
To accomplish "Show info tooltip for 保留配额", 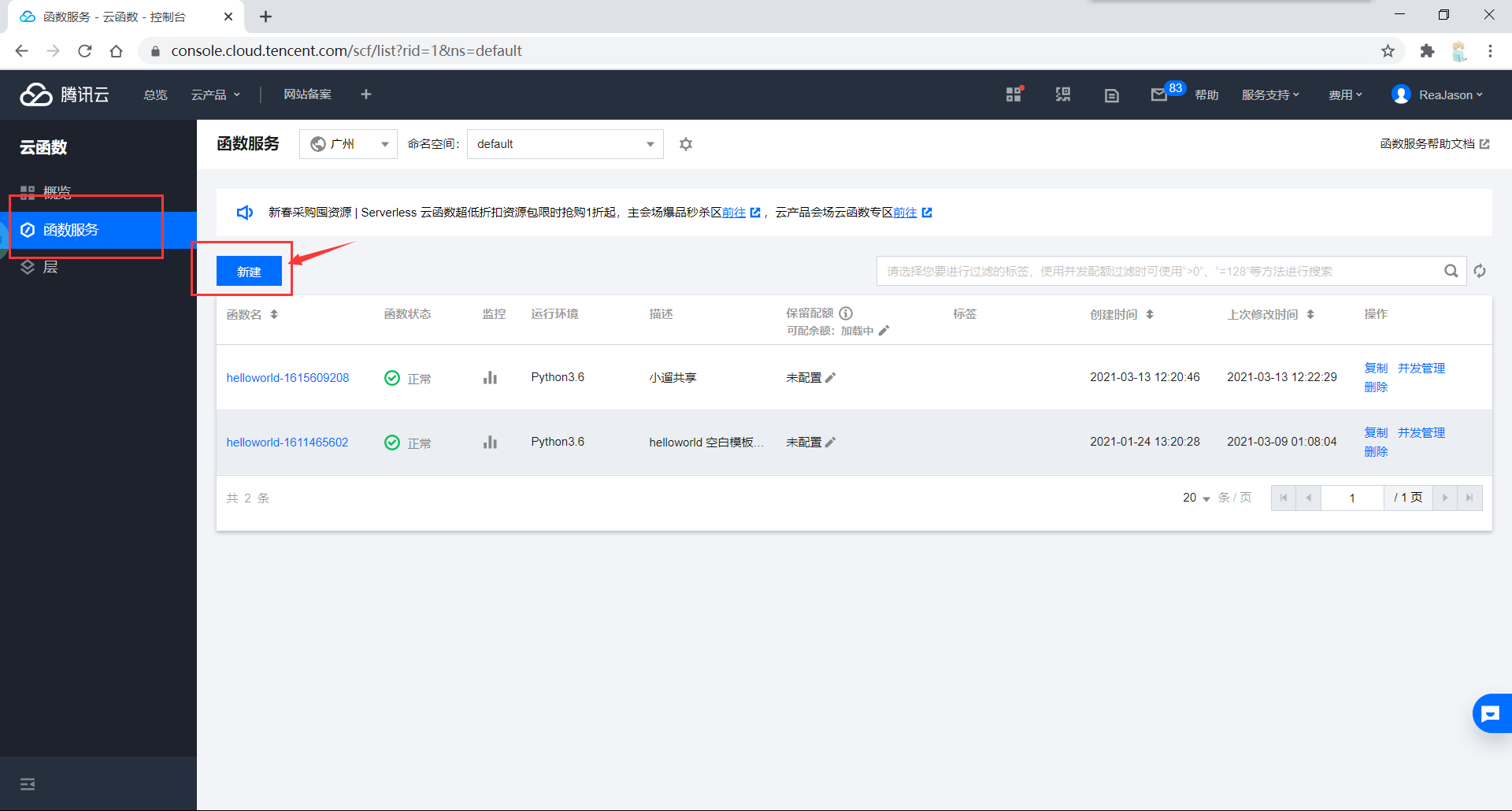I will [846, 313].
